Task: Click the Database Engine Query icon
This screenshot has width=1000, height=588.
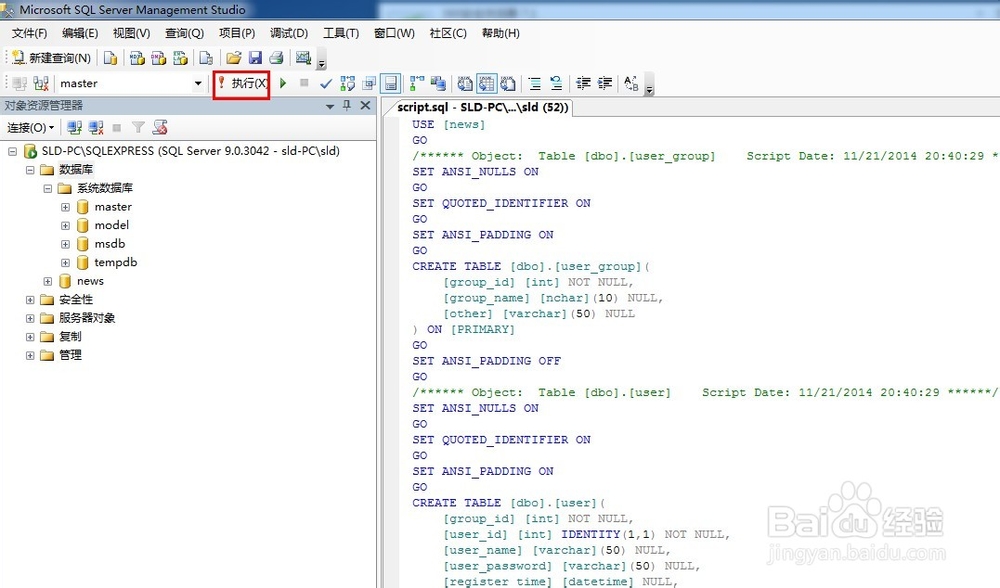Action: 110,58
